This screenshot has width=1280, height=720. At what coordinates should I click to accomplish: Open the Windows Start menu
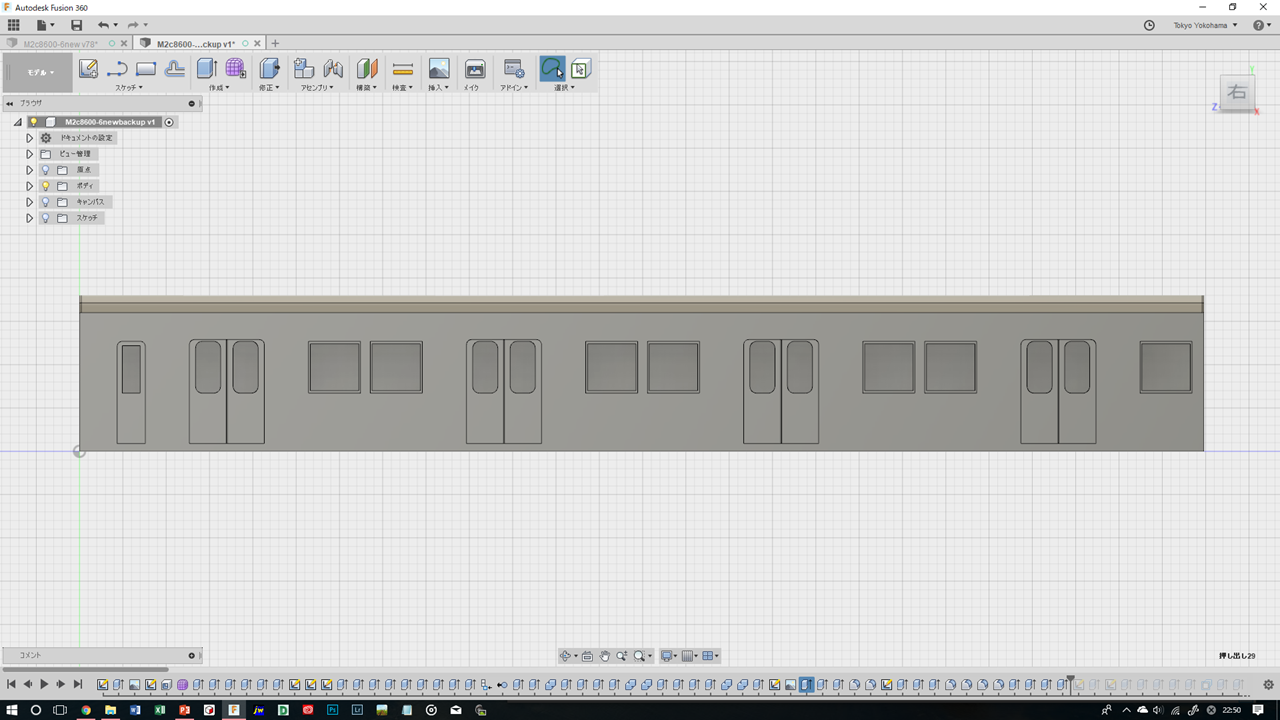coord(12,710)
